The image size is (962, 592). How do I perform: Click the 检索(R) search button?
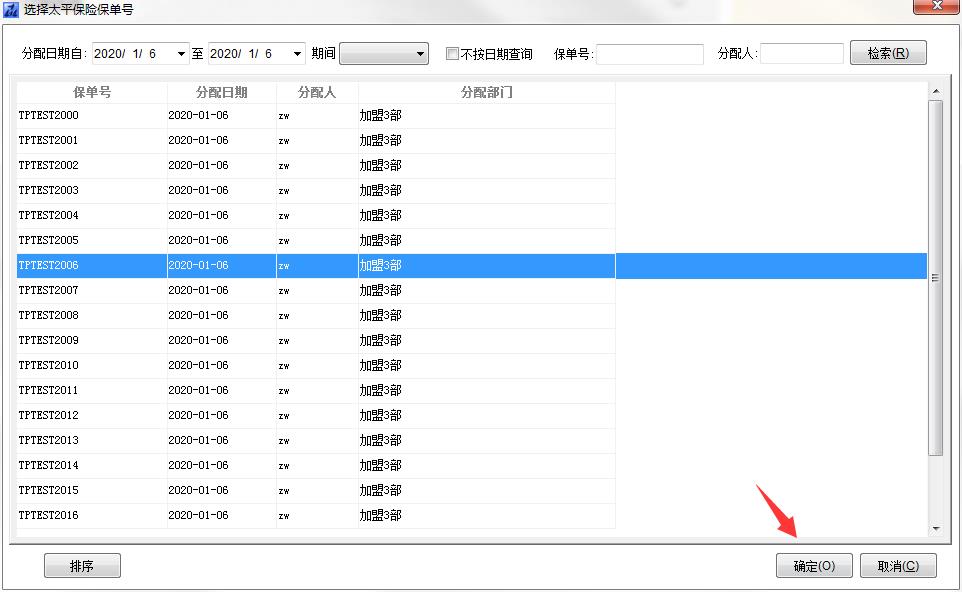coord(887,53)
